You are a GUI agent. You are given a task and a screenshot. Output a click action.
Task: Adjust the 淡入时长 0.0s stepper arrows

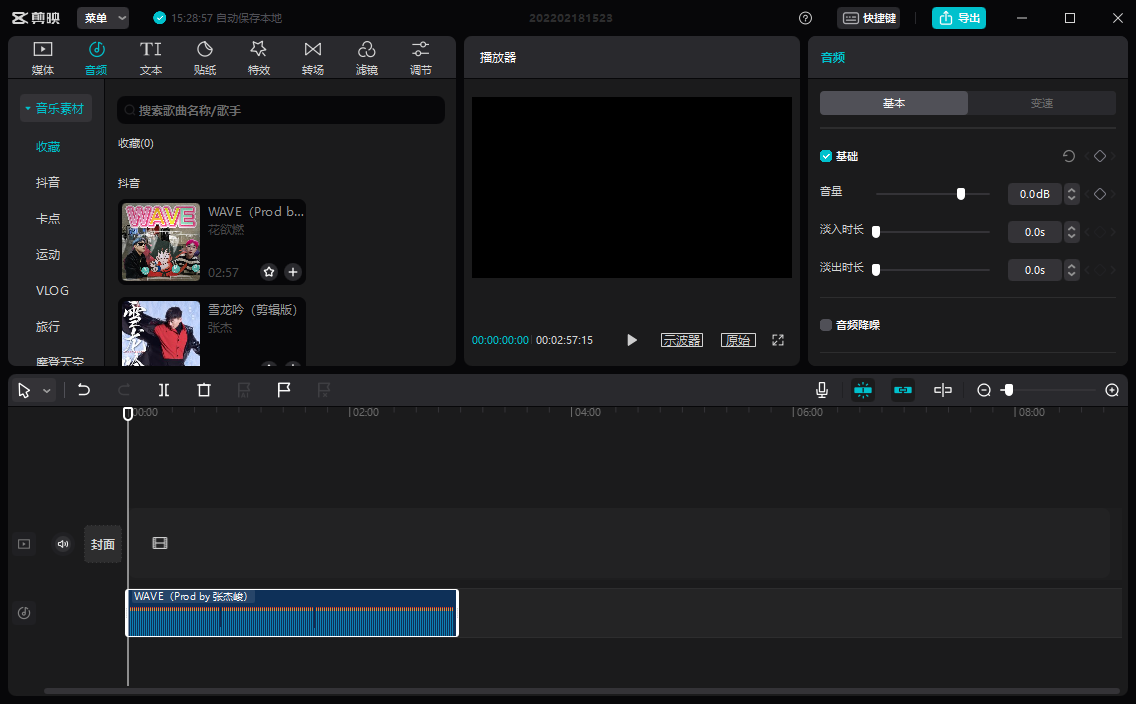[x=1072, y=232]
